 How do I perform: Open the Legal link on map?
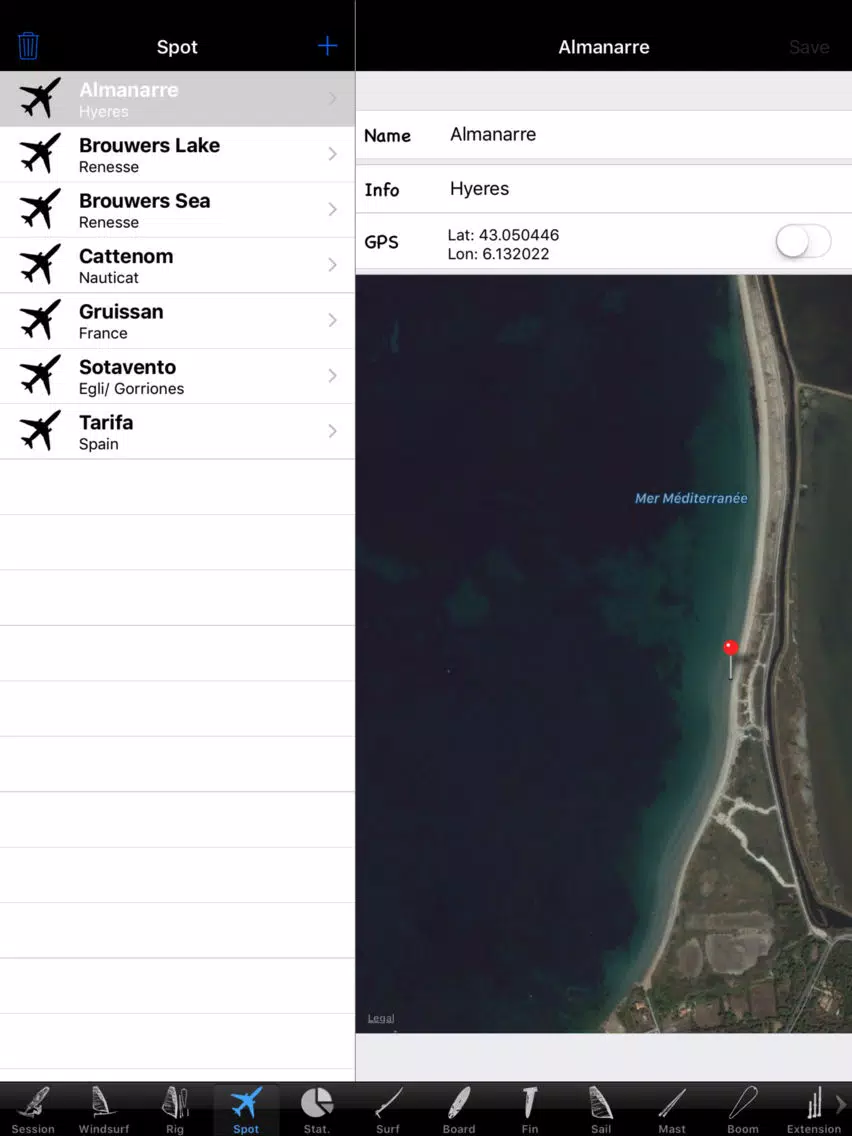pyautogui.click(x=380, y=1018)
